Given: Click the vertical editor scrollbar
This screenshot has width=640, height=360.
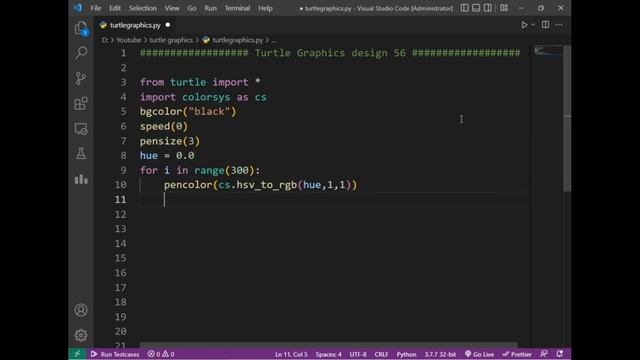Looking at the screenshot, I should (567, 118).
